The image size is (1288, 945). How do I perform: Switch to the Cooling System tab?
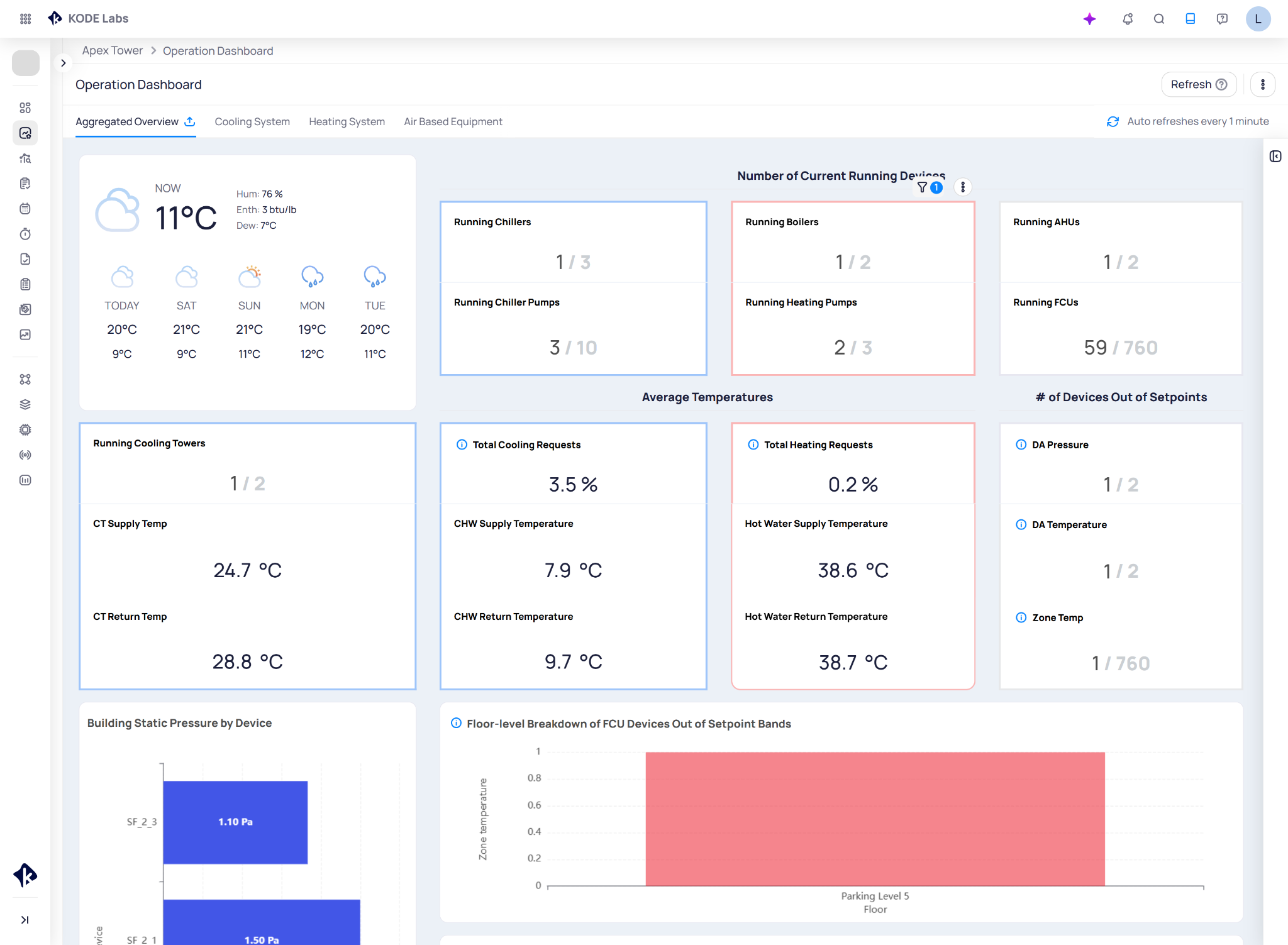252,121
